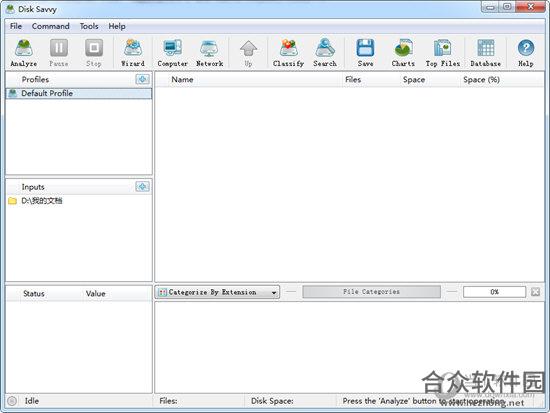Click the Default Profile icon
The width and height of the screenshot is (550, 413).
point(13,93)
